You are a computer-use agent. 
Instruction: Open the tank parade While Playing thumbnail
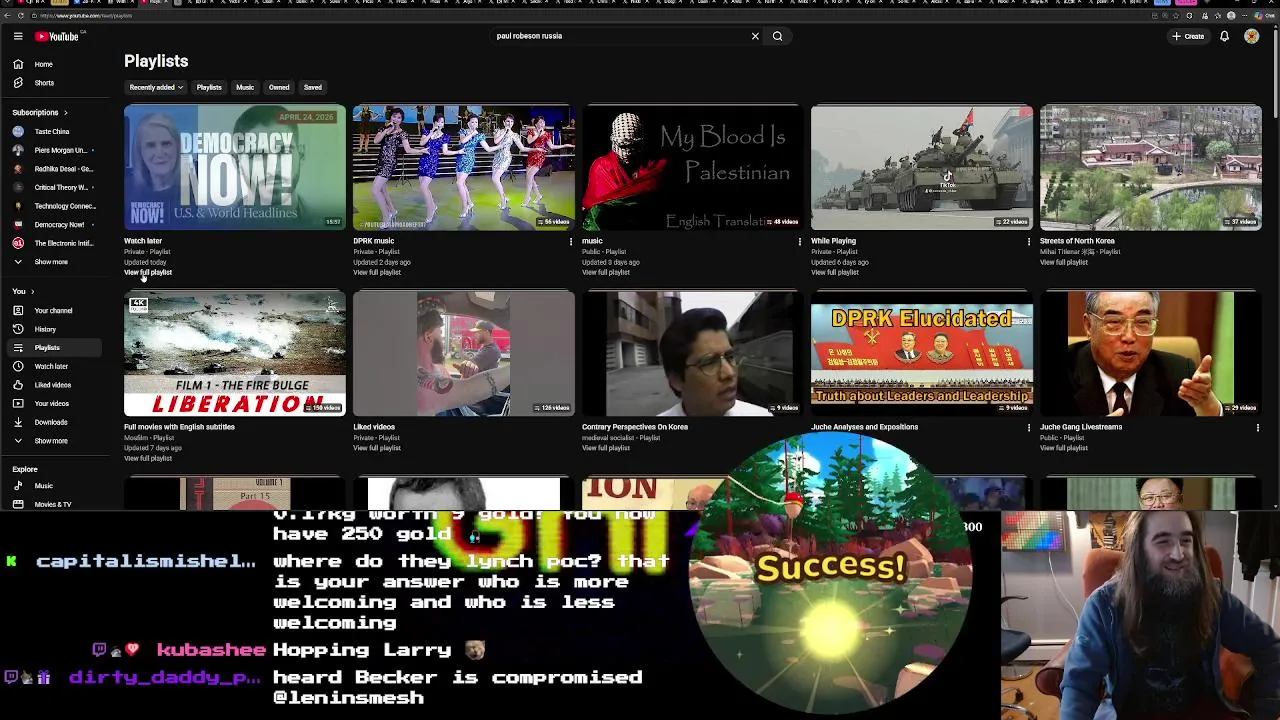(x=922, y=168)
